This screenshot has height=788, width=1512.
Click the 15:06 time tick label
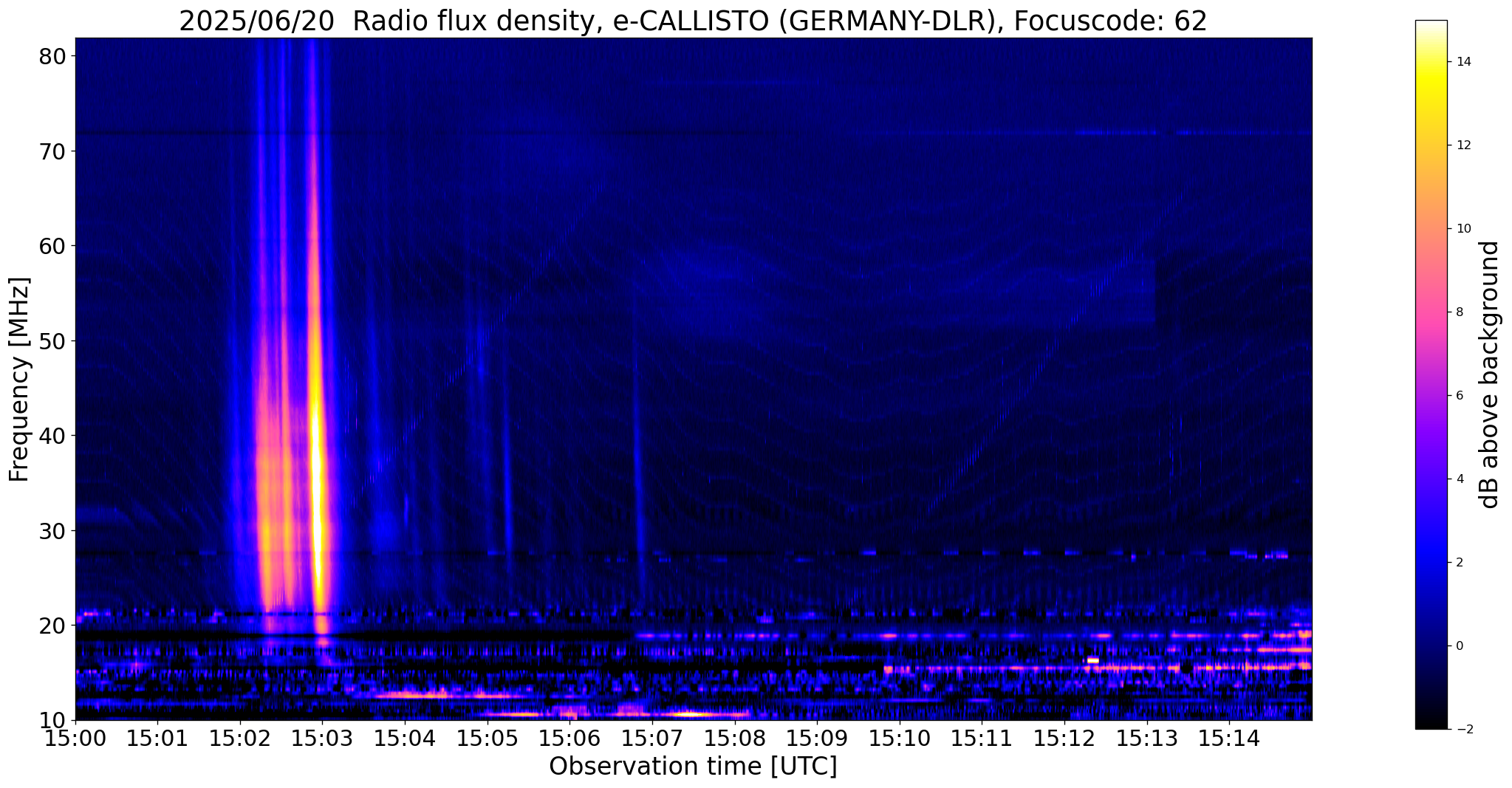point(570,739)
